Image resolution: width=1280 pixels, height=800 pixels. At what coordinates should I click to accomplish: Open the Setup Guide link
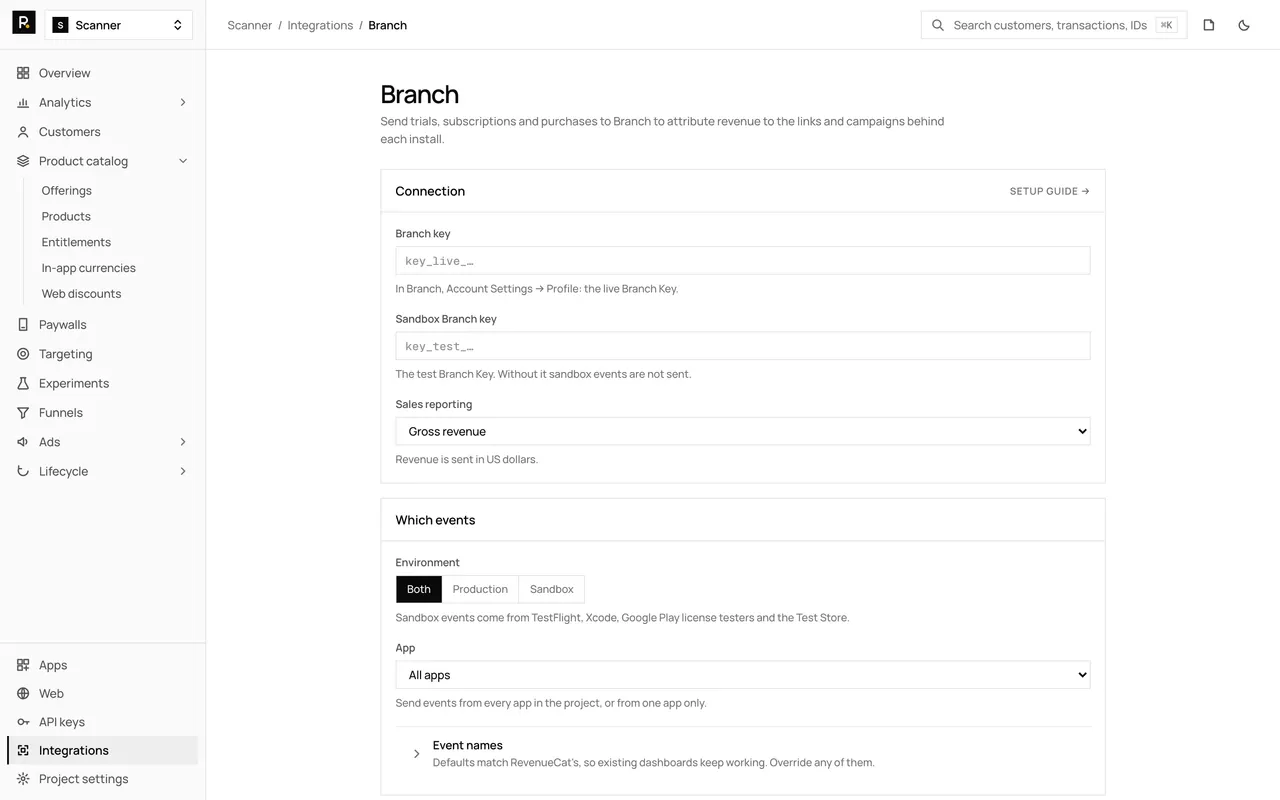[1050, 191]
